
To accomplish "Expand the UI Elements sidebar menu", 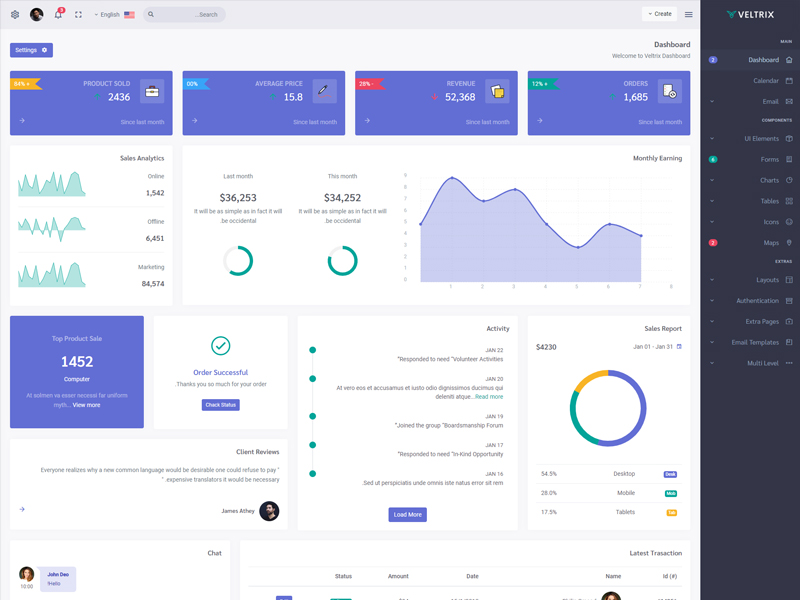I will pos(761,139).
